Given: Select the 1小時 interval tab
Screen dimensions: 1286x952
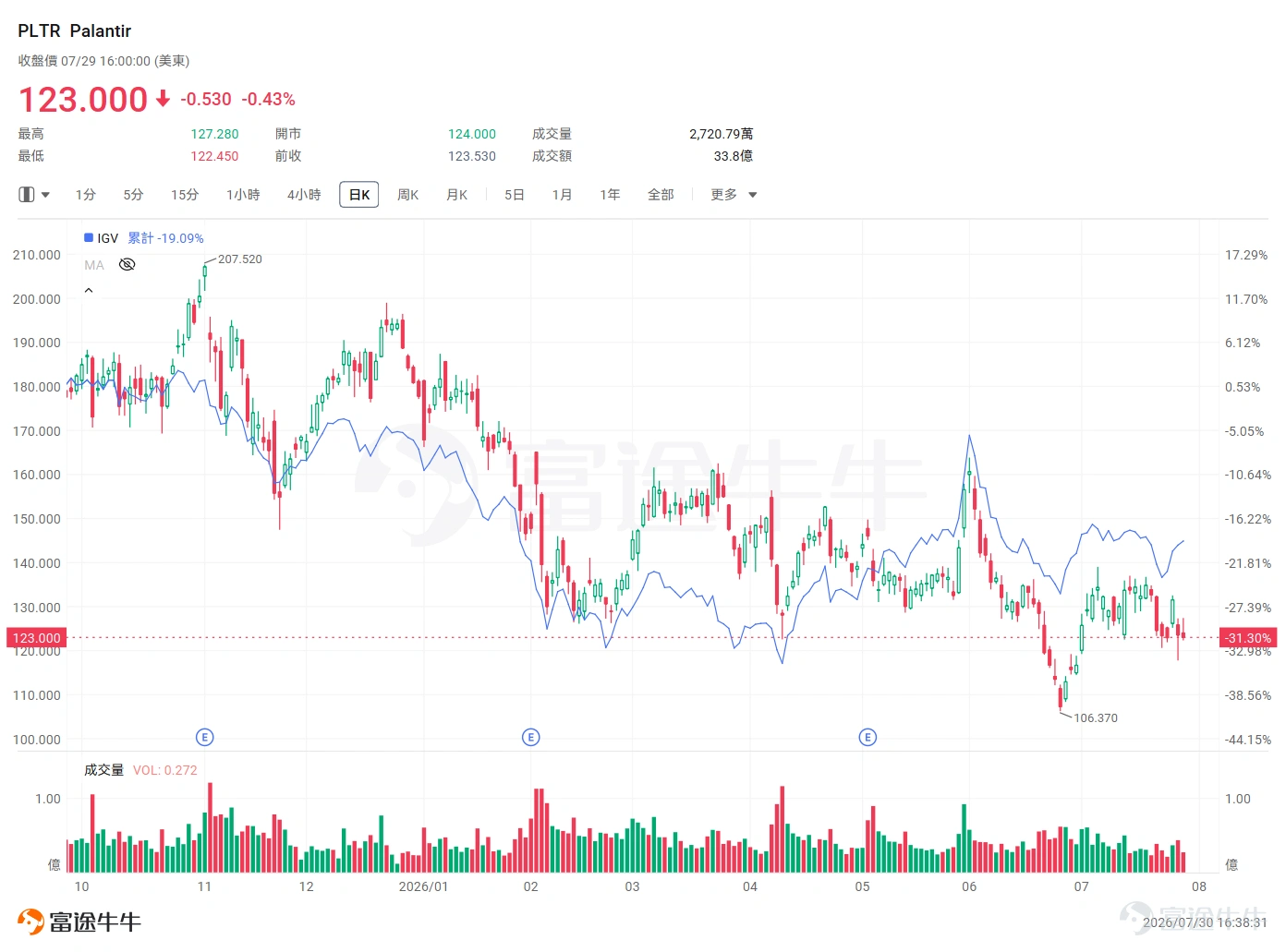Looking at the screenshot, I should [243, 195].
